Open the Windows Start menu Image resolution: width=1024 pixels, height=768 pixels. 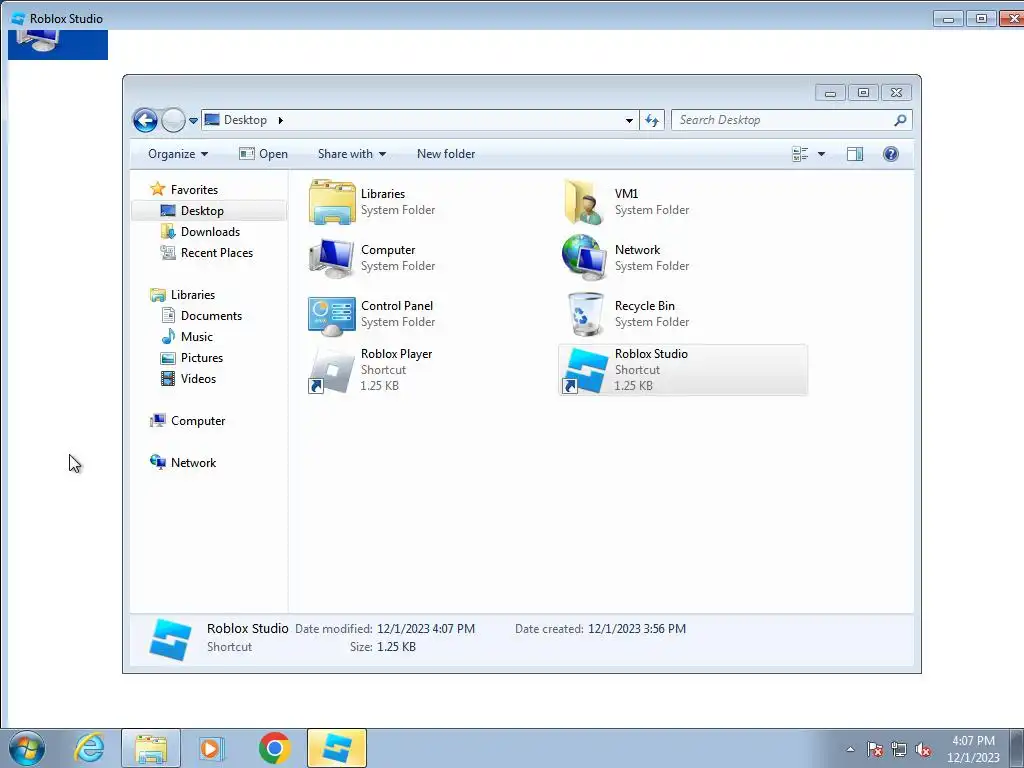tap(27, 748)
